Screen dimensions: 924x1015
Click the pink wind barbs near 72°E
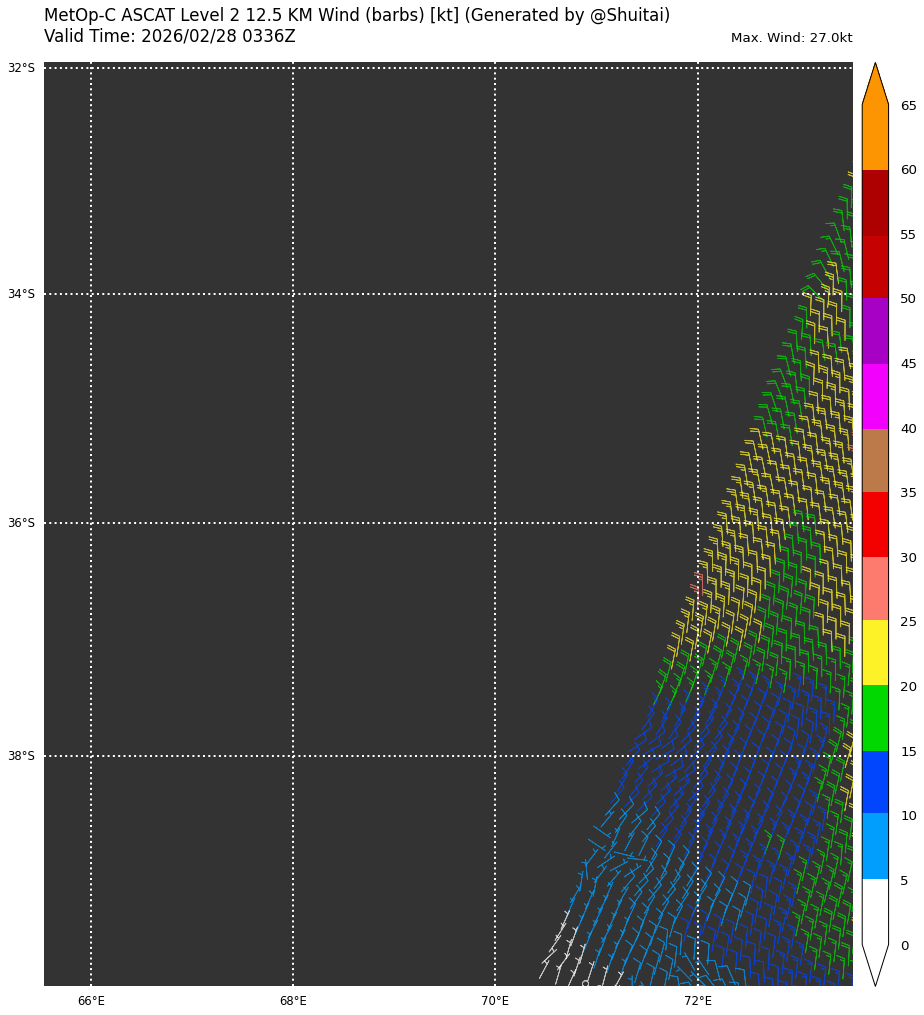697,582
